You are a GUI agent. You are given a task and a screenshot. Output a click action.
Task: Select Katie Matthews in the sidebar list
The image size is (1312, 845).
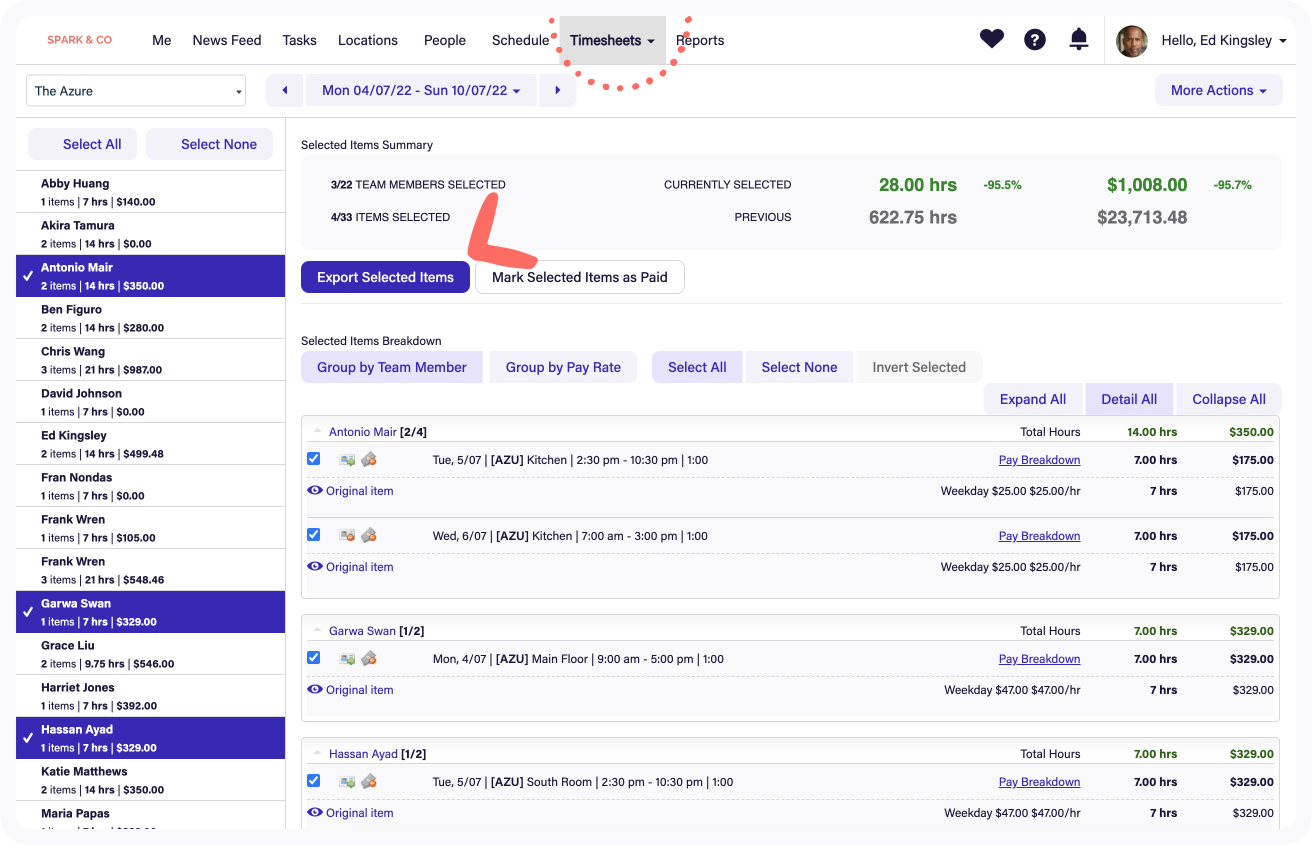[x=150, y=780]
